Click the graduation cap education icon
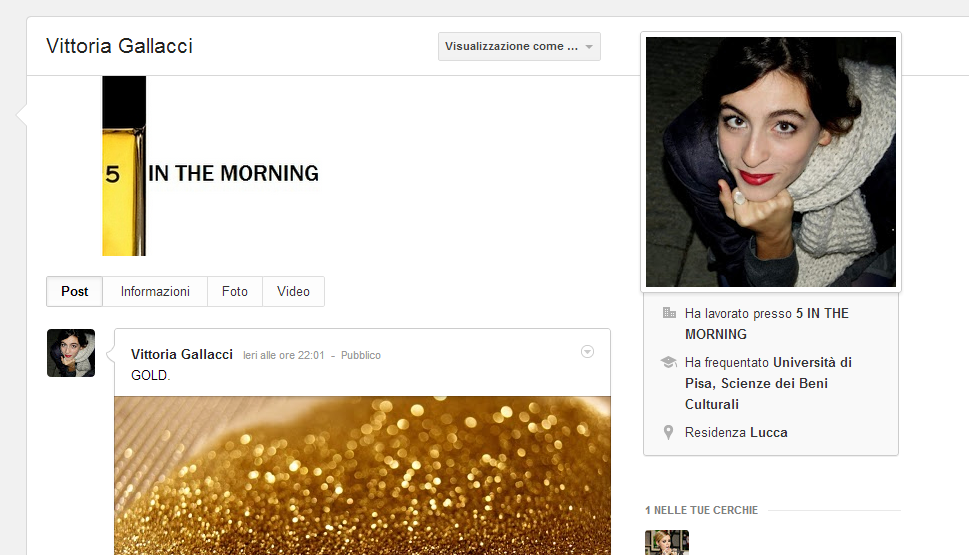The width and height of the screenshot is (969, 555). coord(669,362)
